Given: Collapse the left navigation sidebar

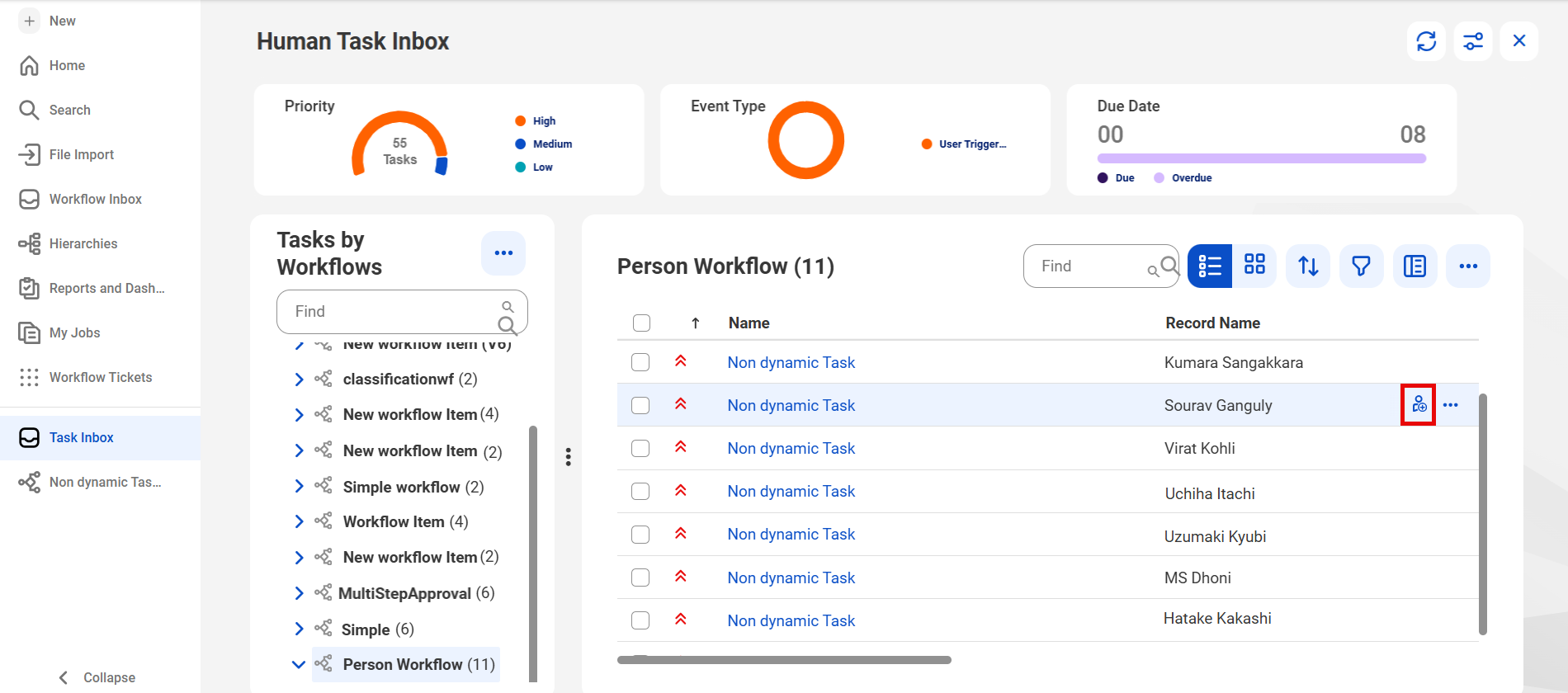Looking at the screenshot, I should pos(97,677).
